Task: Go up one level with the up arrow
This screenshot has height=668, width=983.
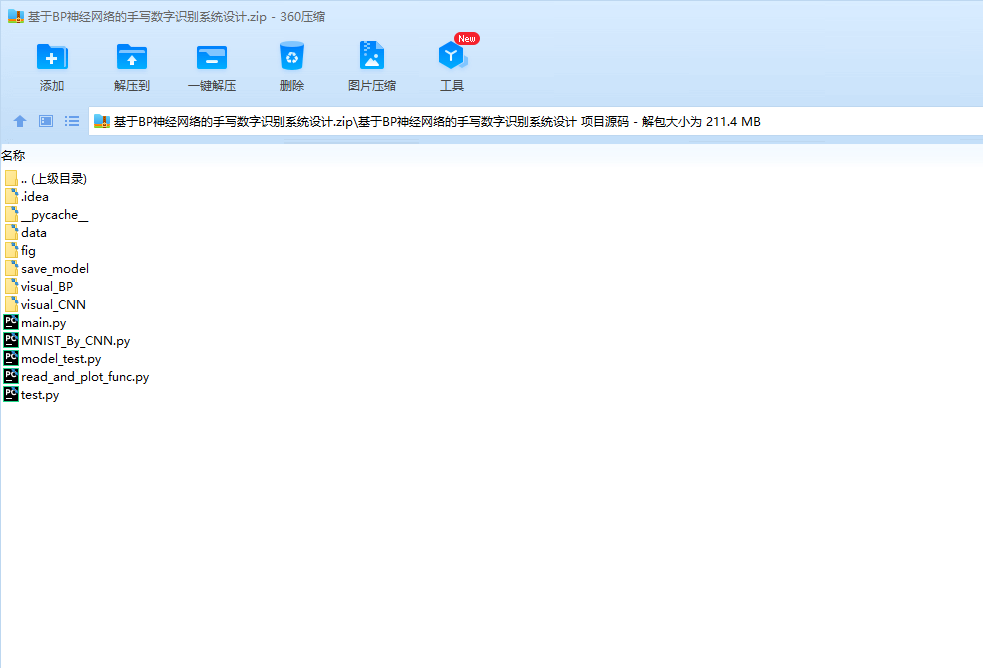Action: (20, 121)
